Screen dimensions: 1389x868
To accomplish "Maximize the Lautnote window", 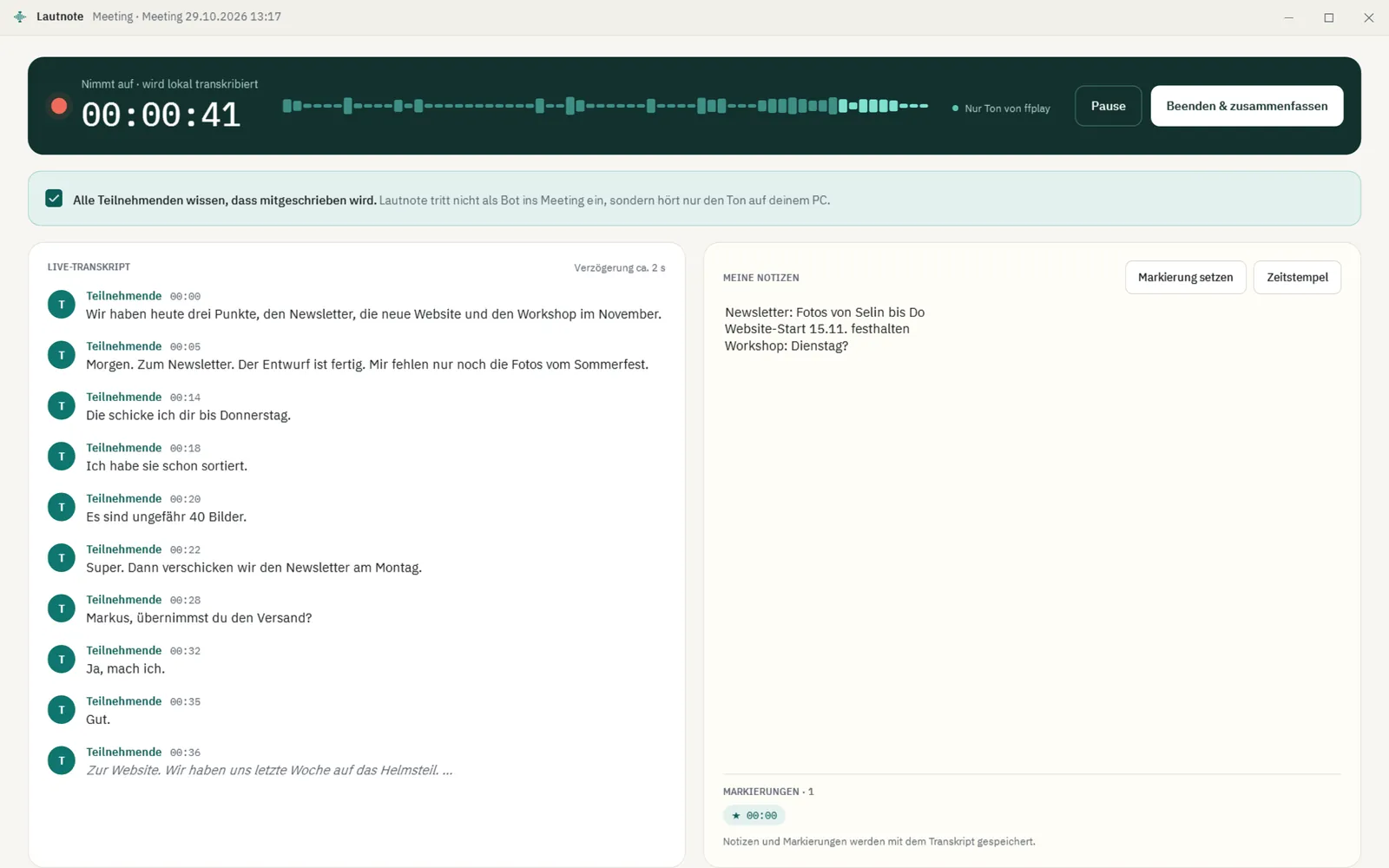I will pyautogui.click(x=1328, y=17).
